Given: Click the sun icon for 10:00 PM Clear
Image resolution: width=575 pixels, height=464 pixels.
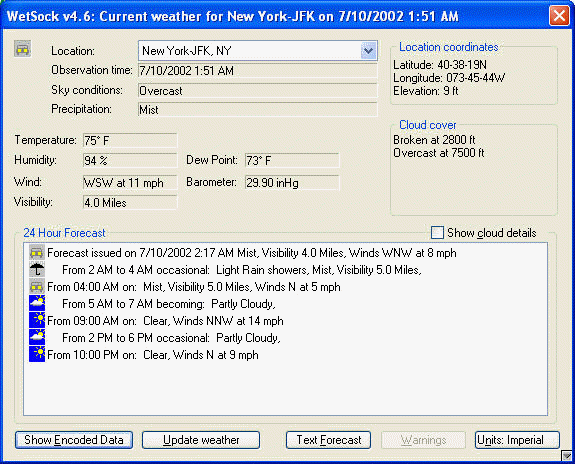Looking at the screenshot, I should 37,354.
